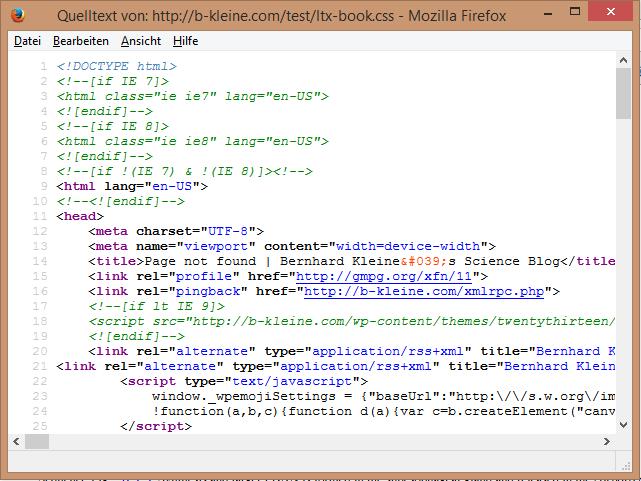Minimize the source view window

click(x=548, y=13)
